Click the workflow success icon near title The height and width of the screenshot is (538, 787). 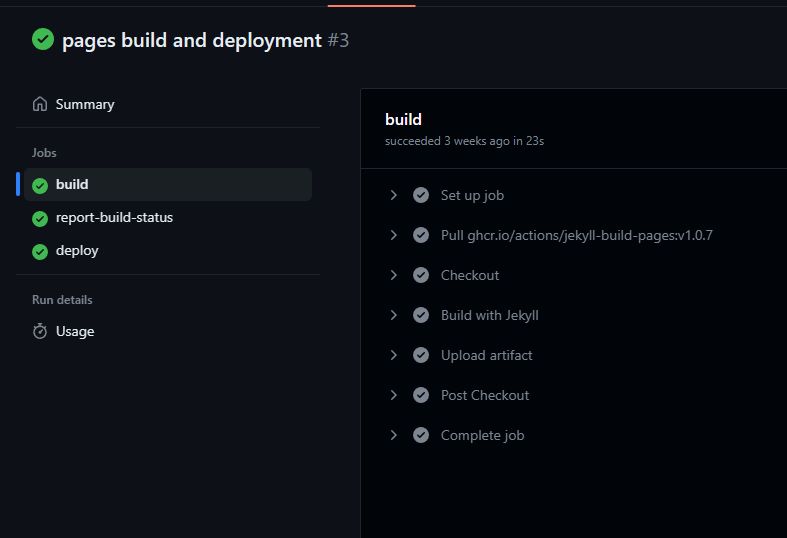(x=43, y=39)
